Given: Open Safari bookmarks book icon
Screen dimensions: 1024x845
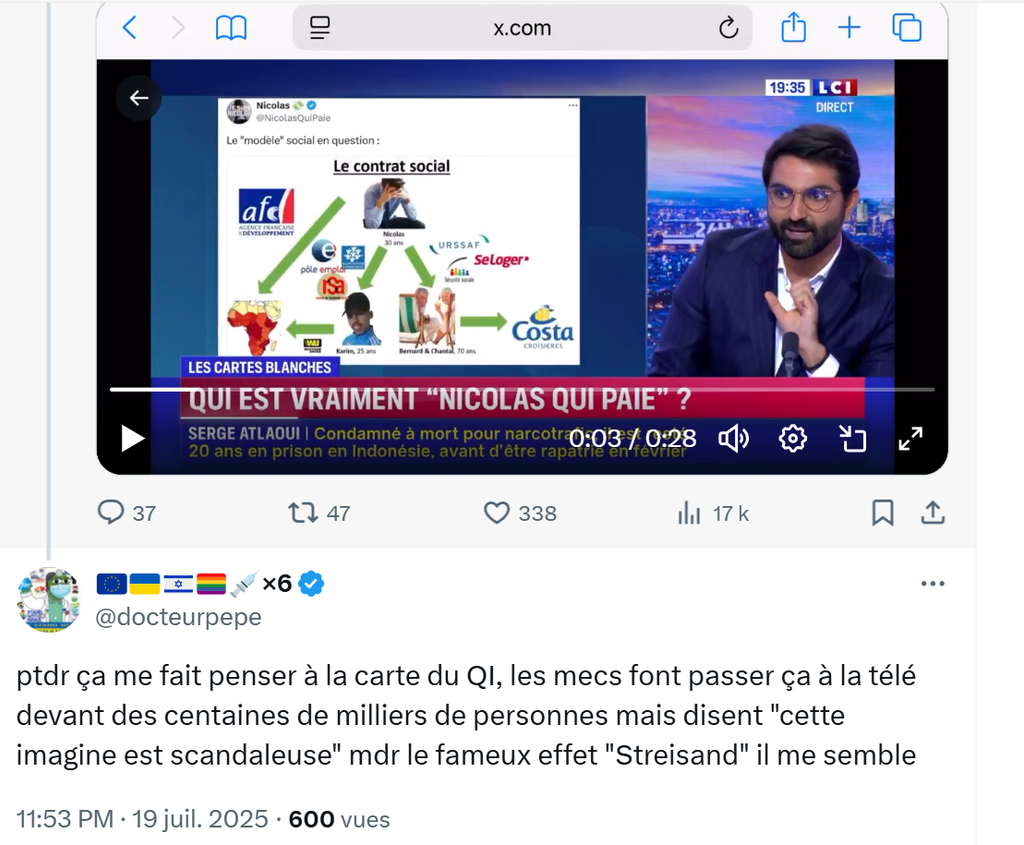Looking at the screenshot, I should [231, 28].
